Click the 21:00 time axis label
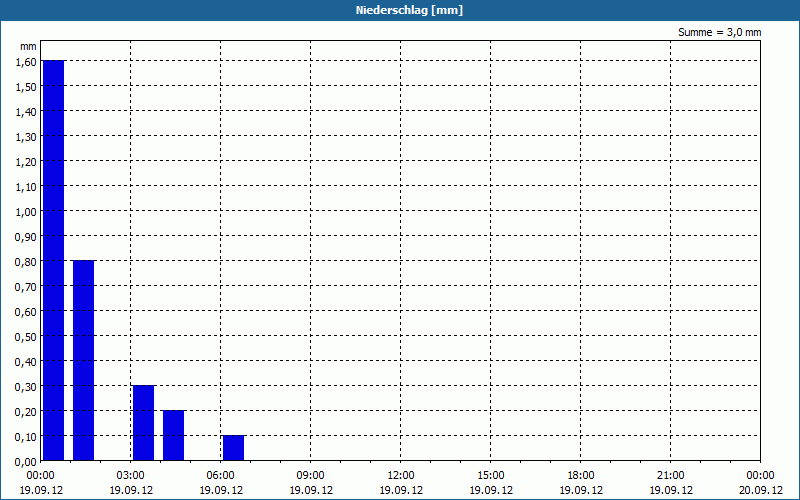The image size is (800, 500). 670,476
